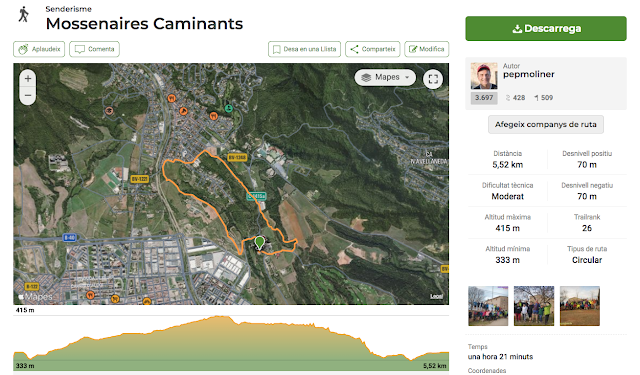Zoom in on the map
Screen dimensions: 640x375
(x=28, y=78)
